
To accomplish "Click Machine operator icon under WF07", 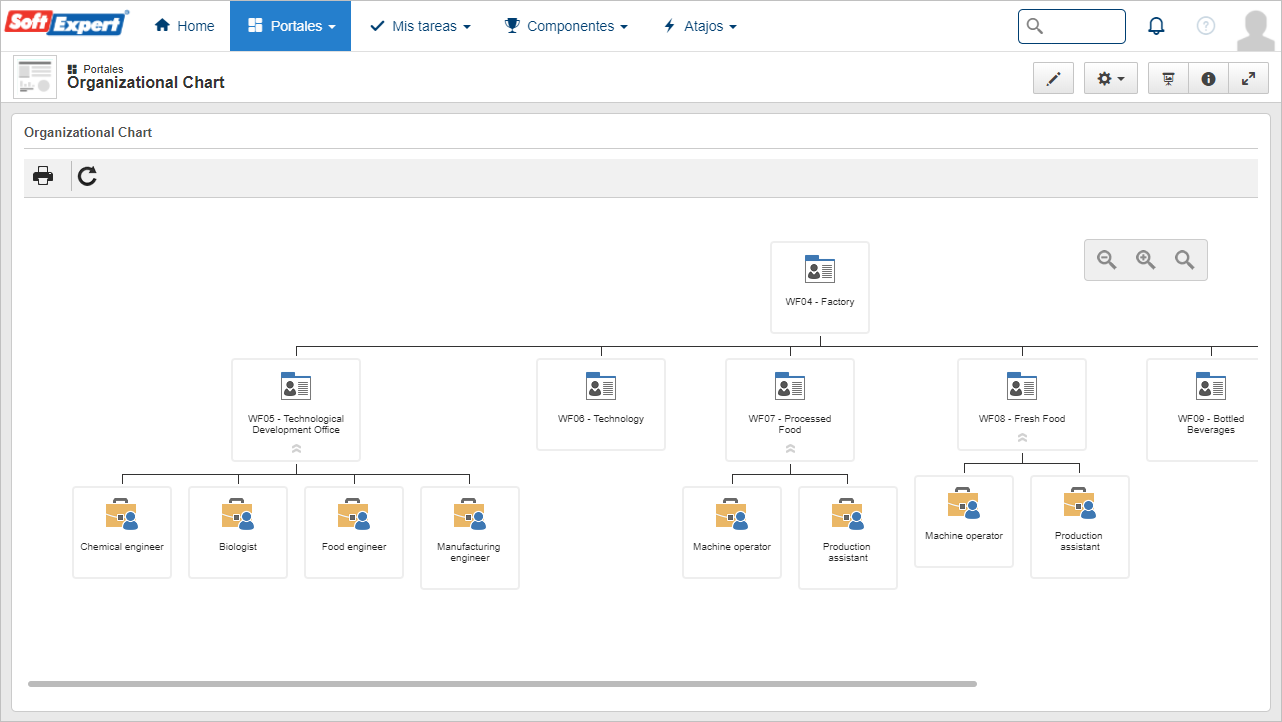I will coord(732,514).
